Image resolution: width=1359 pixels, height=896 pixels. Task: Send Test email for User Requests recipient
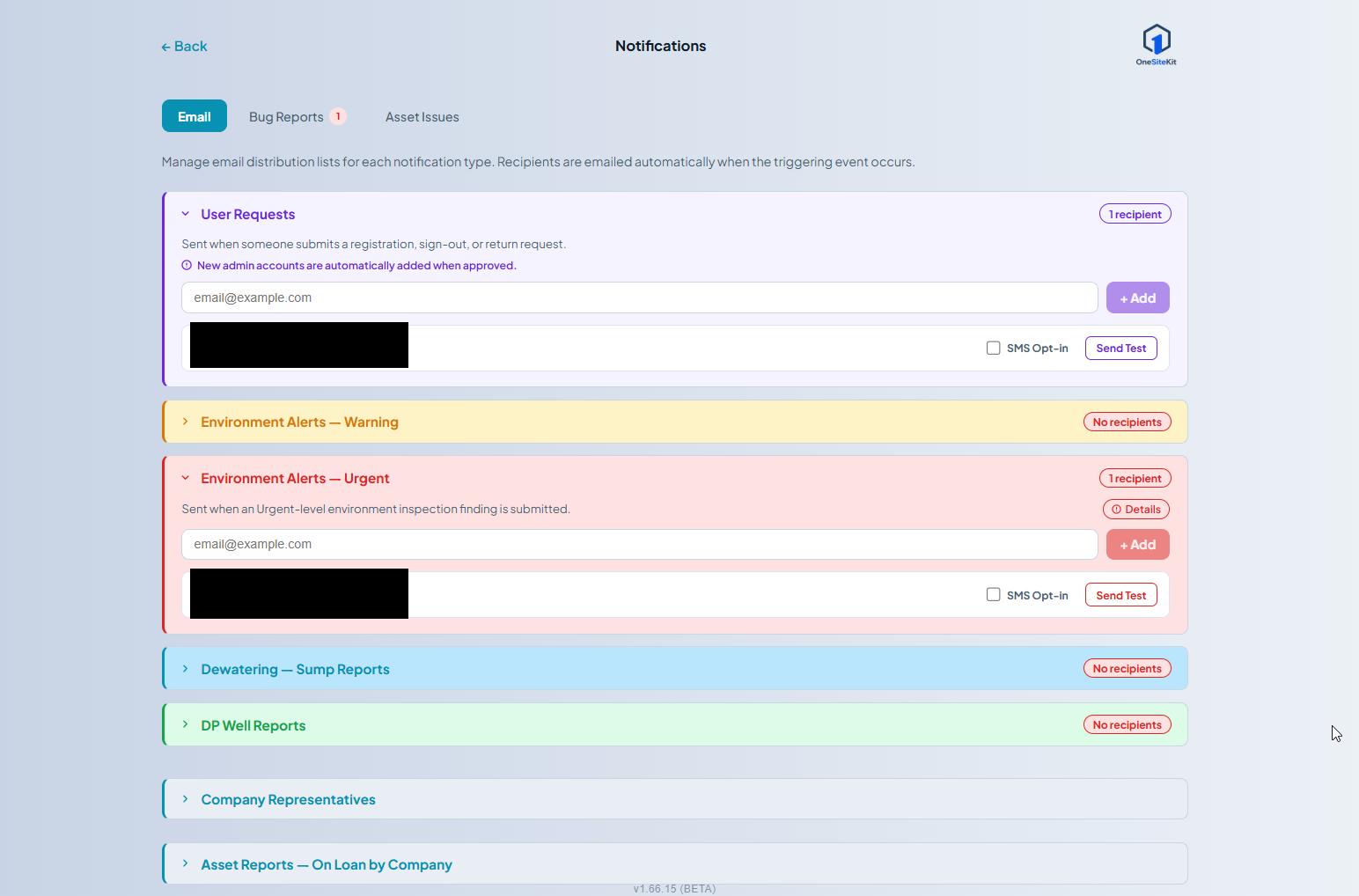tap(1121, 349)
